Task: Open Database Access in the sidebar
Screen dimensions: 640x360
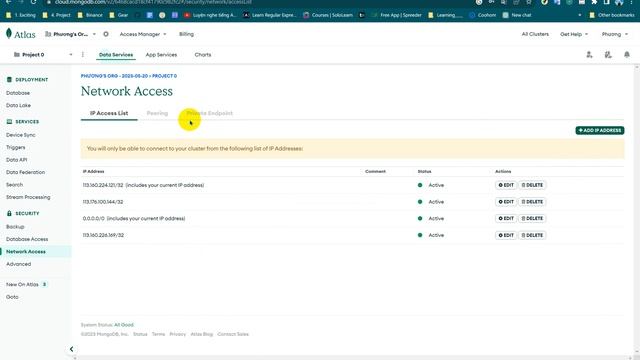Action: tap(27, 239)
